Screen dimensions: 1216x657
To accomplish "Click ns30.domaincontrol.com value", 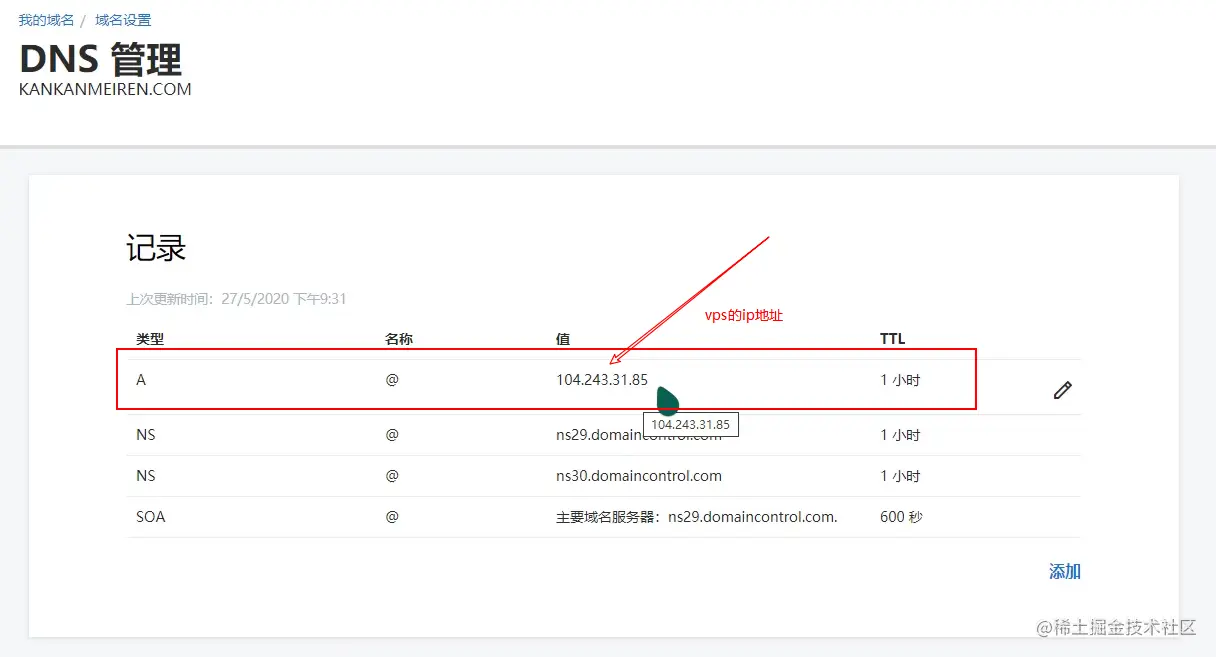I will 639,476.
